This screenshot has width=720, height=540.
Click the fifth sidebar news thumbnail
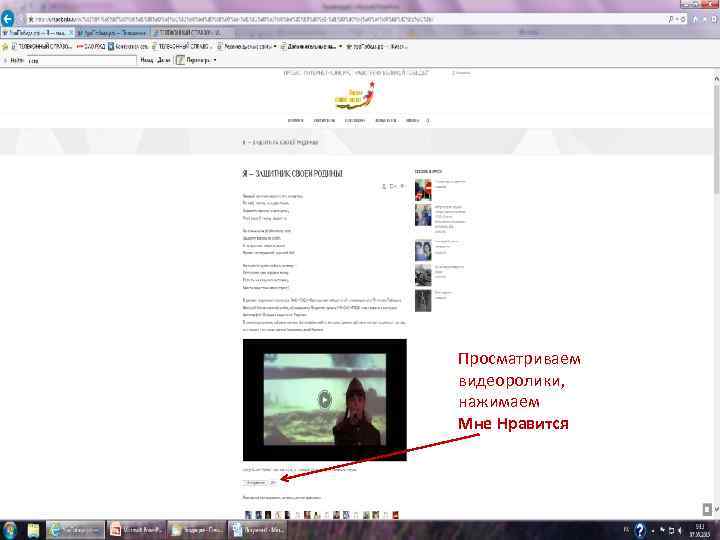click(423, 300)
